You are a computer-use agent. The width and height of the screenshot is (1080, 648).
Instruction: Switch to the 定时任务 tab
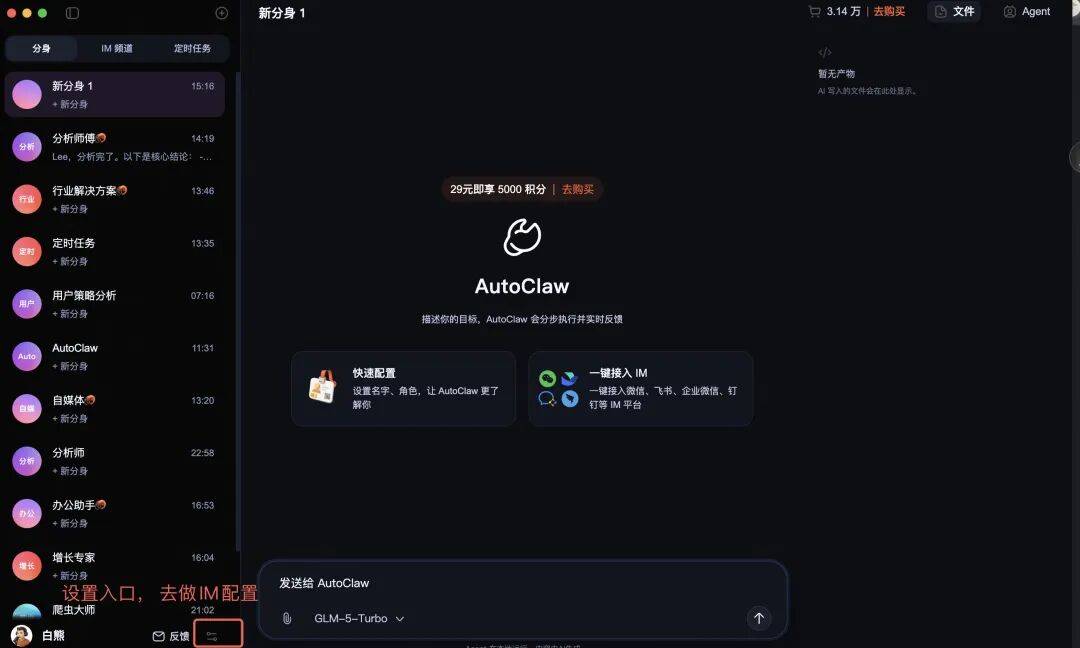pos(192,48)
